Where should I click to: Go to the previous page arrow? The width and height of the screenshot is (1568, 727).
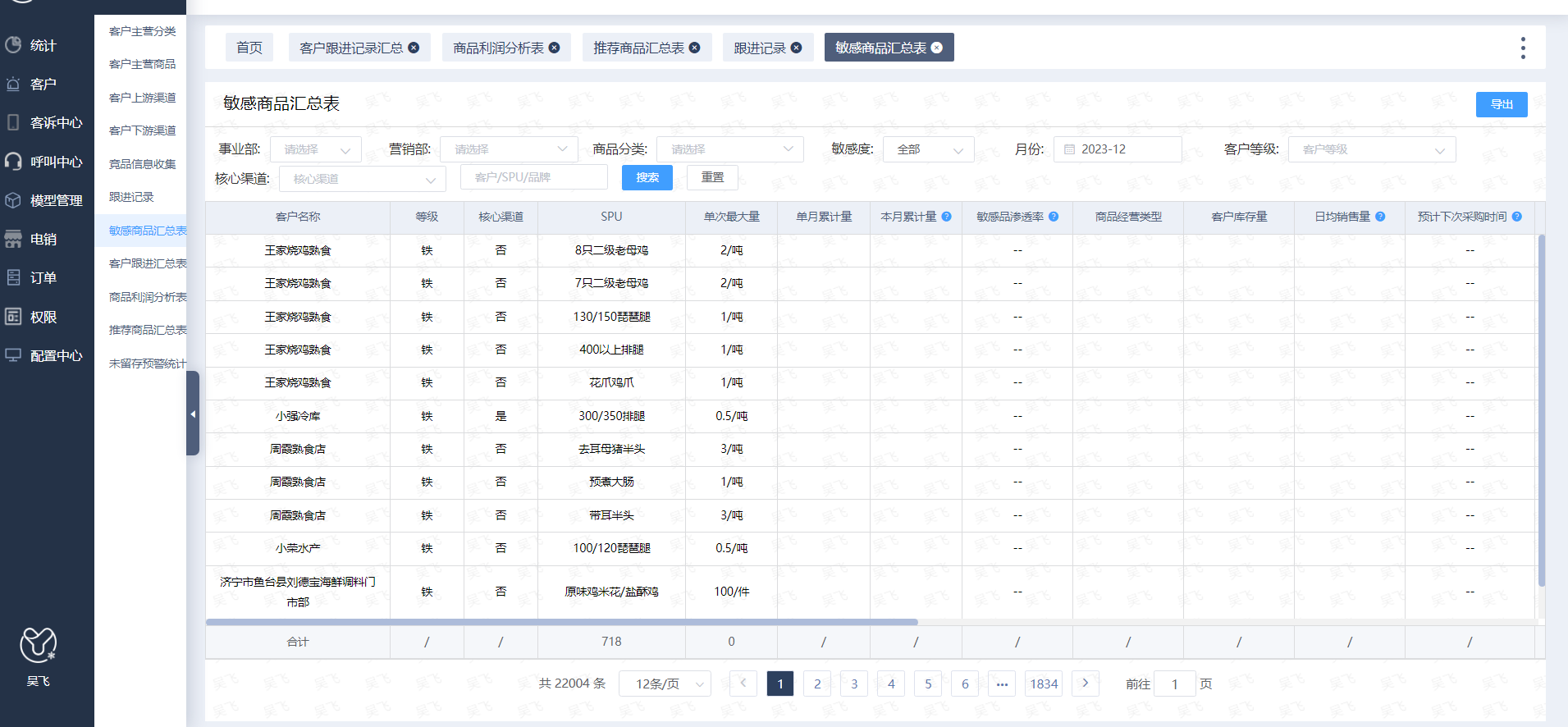click(743, 683)
